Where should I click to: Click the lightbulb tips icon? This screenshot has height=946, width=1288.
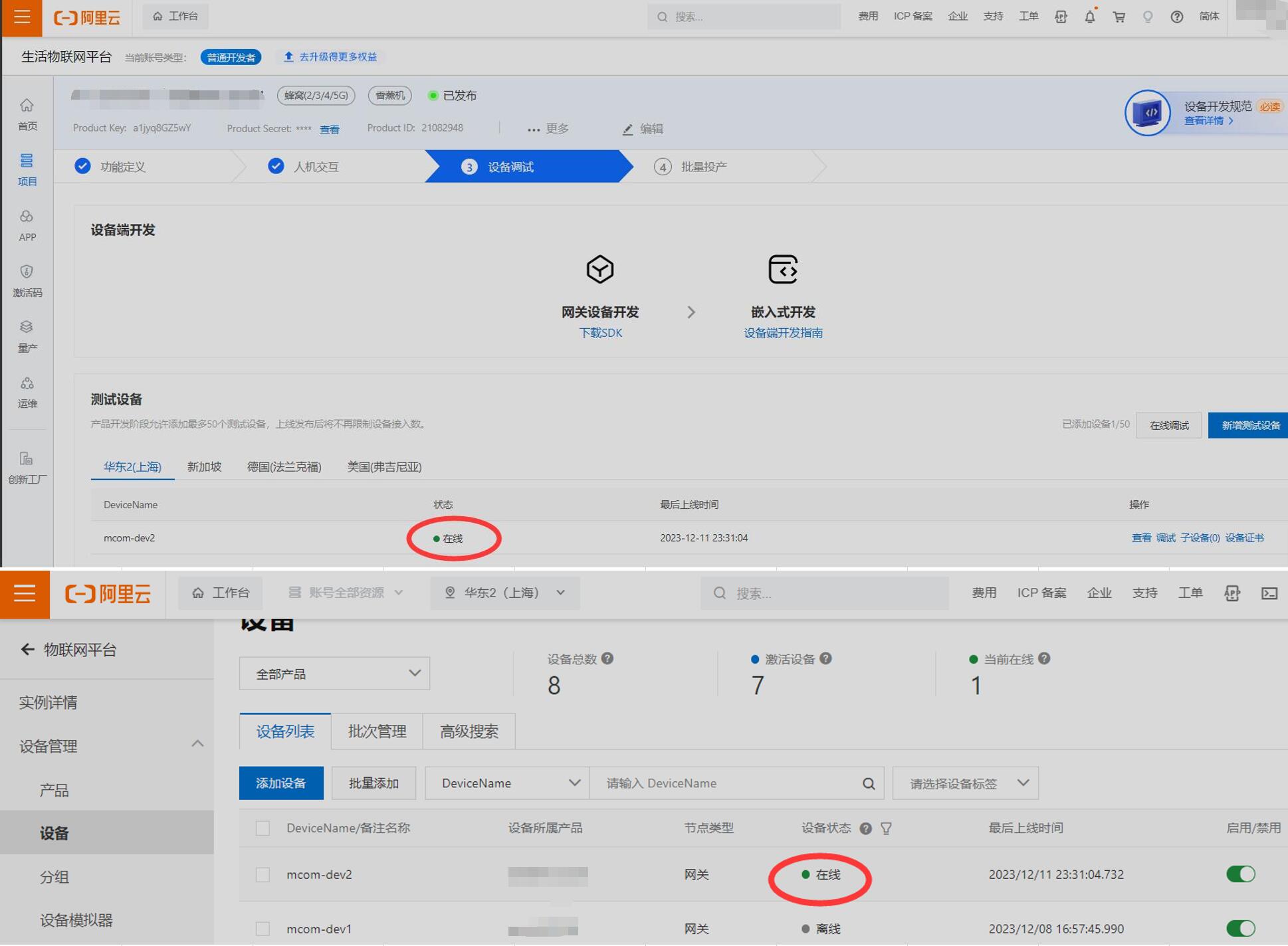pyautogui.click(x=1148, y=17)
